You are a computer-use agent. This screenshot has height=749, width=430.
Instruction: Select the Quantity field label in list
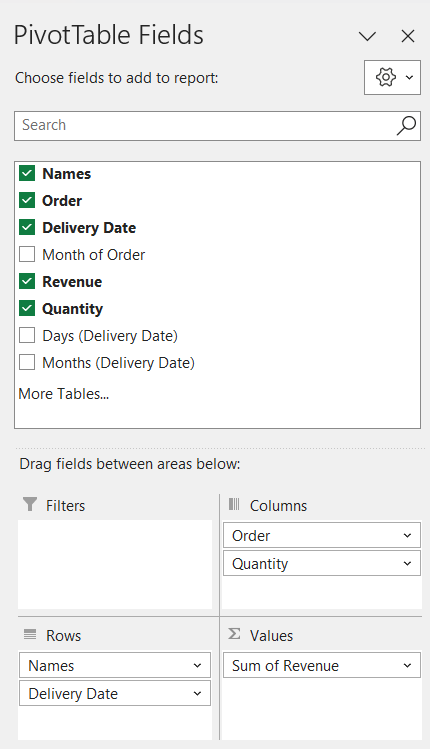[x=73, y=309]
